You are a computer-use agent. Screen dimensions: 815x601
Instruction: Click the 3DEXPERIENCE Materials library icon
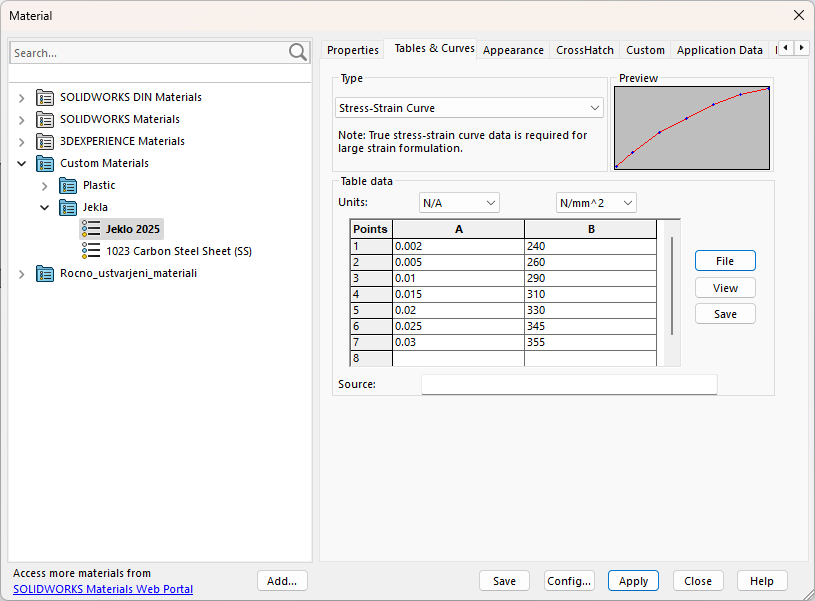[x=45, y=141]
